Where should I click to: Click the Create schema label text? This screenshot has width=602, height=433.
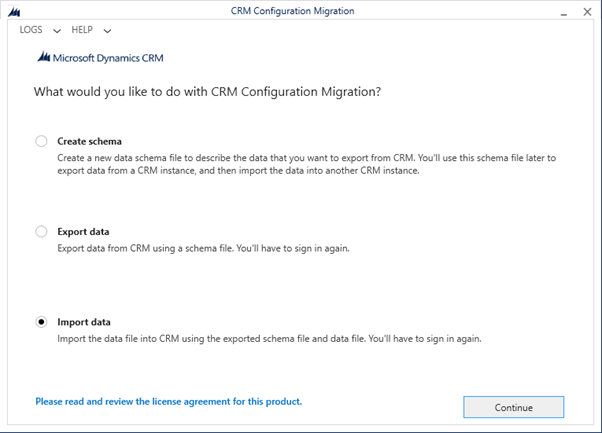tap(89, 141)
